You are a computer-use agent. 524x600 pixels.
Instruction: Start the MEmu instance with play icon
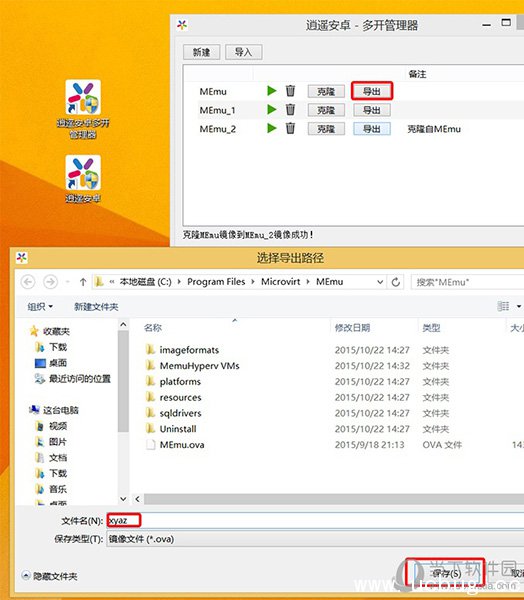(x=271, y=91)
